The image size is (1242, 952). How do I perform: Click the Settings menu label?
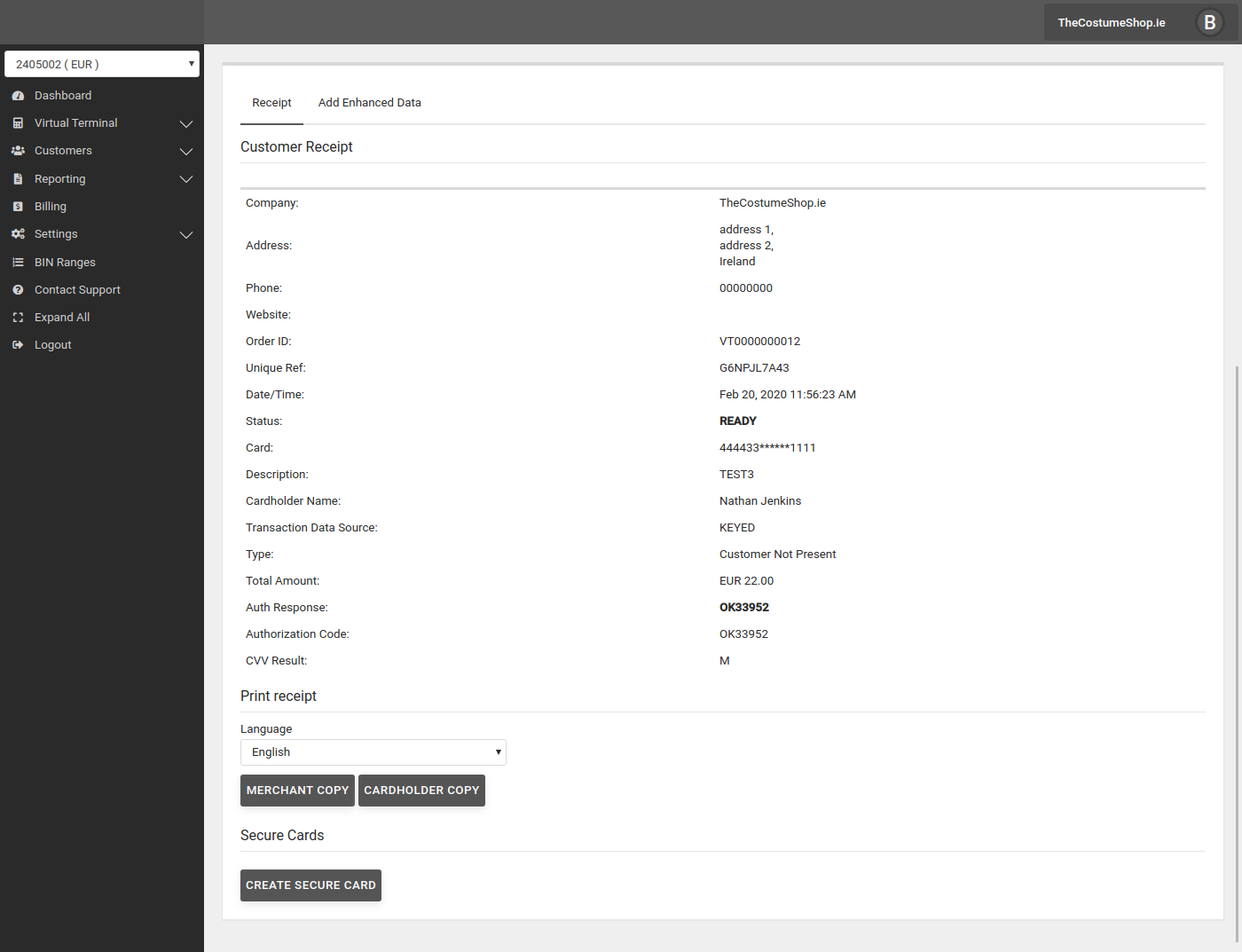56,234
